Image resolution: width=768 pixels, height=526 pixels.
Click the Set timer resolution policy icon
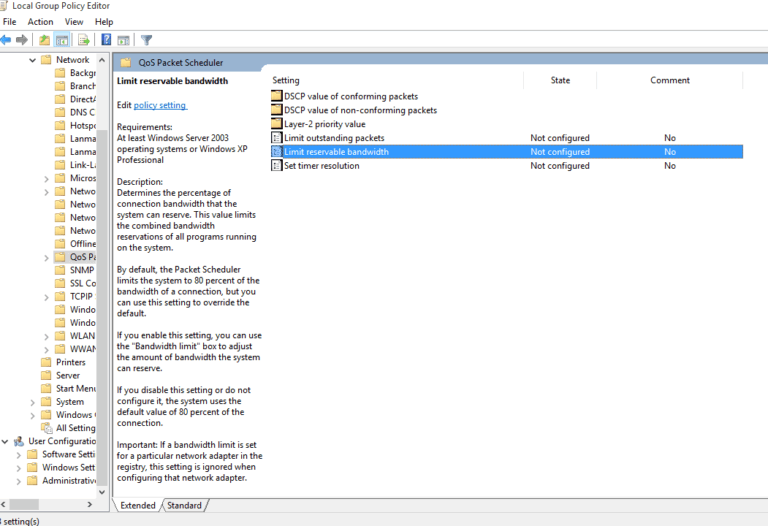(x=276, y=166)
